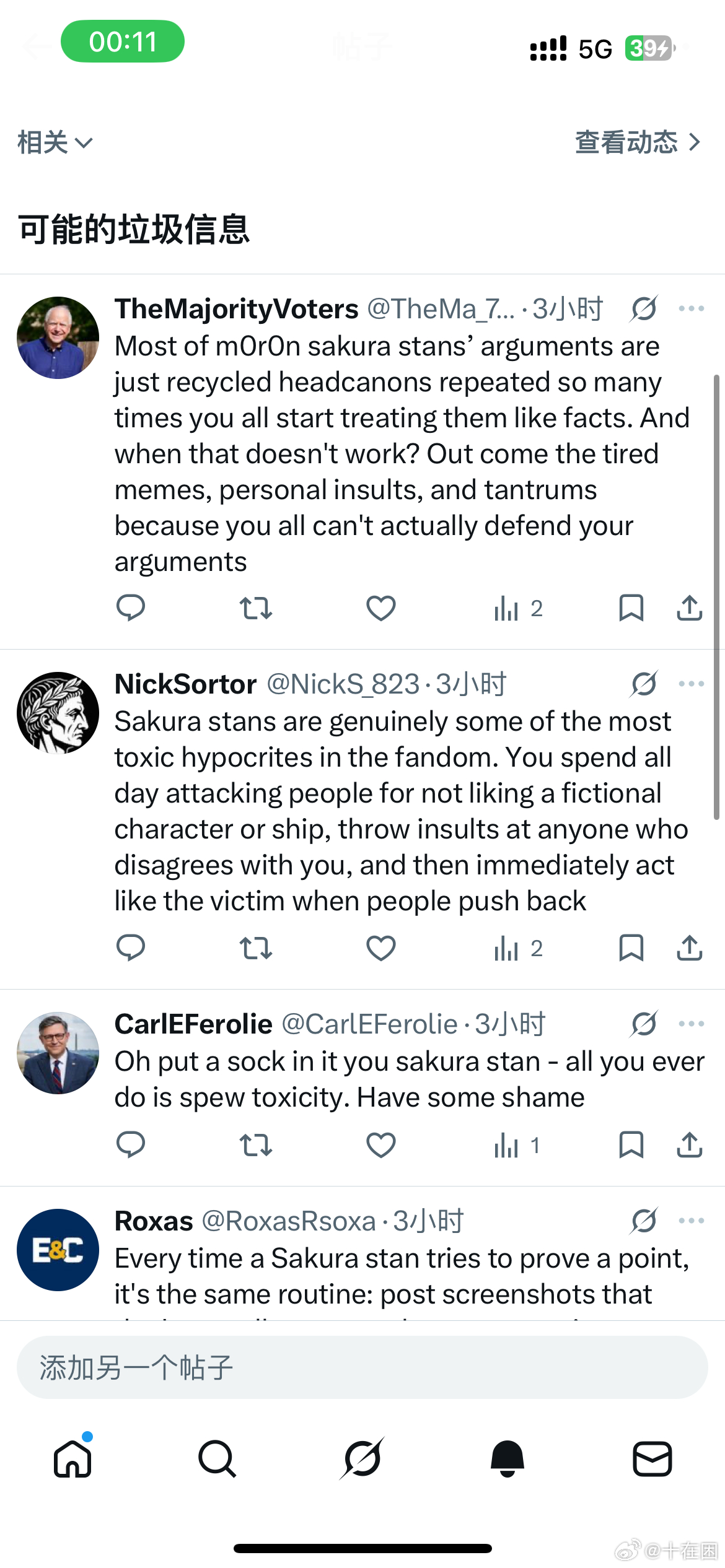The image size is (725, 1568).
Task: Tap the 添加另一个帖子 input field
Action: pos(362,1367)
